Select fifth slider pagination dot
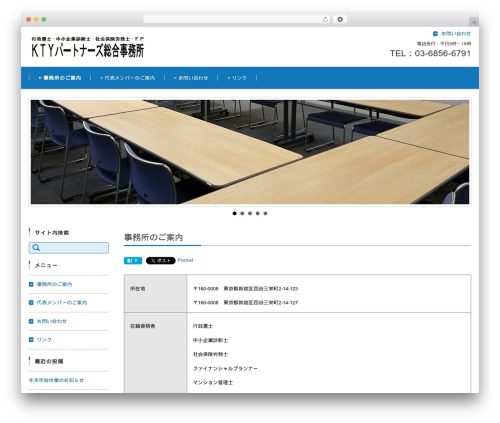 265,213
